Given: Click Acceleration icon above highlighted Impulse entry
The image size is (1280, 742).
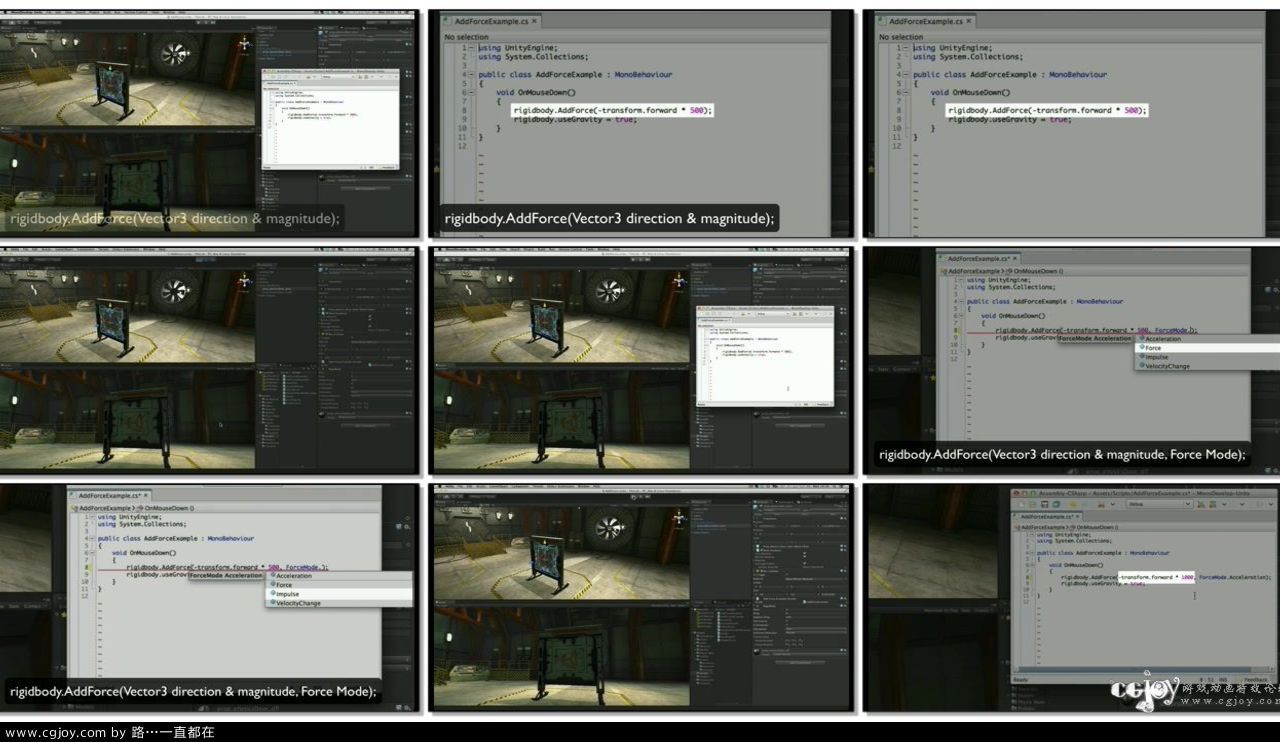Looking at the screenshot, I should pyautogui.click(x=271, y=576).
